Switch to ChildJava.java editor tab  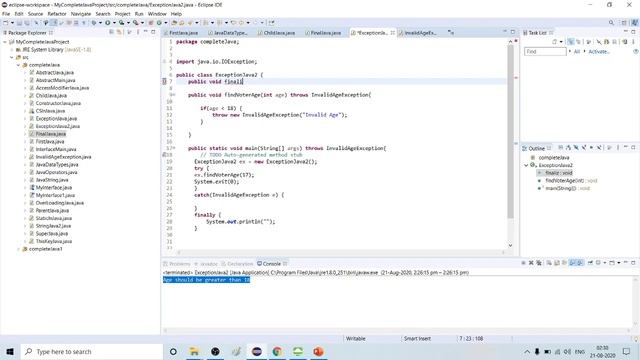point(279,33)
